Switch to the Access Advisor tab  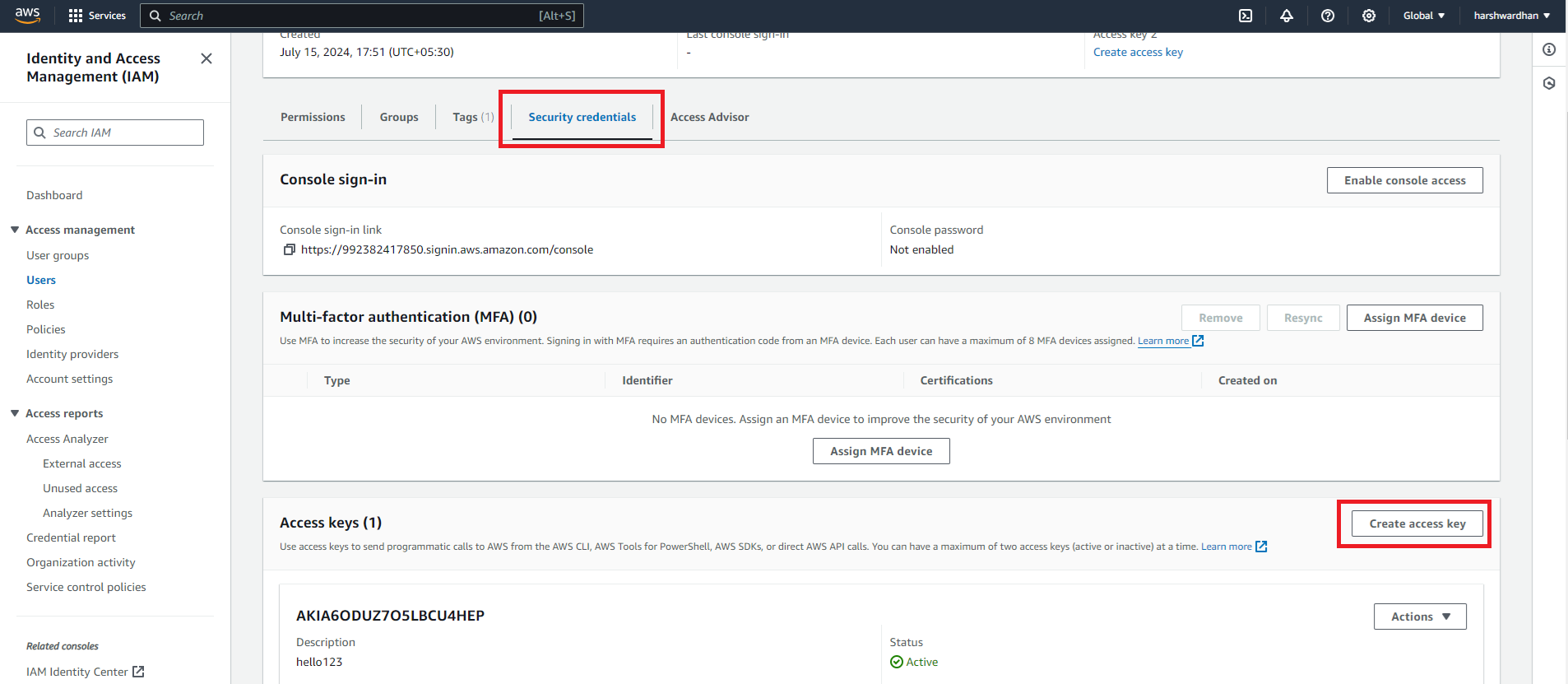coord(710,117)
